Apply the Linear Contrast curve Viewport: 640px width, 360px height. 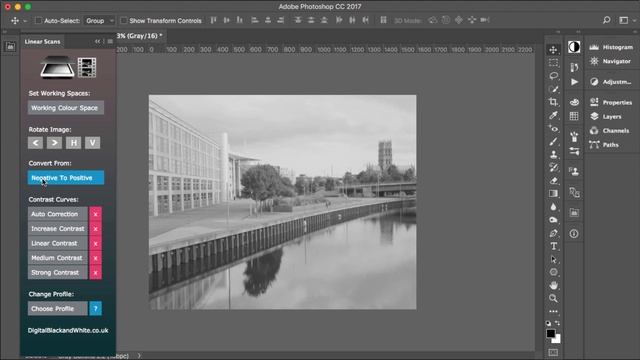tap(58, 243)
